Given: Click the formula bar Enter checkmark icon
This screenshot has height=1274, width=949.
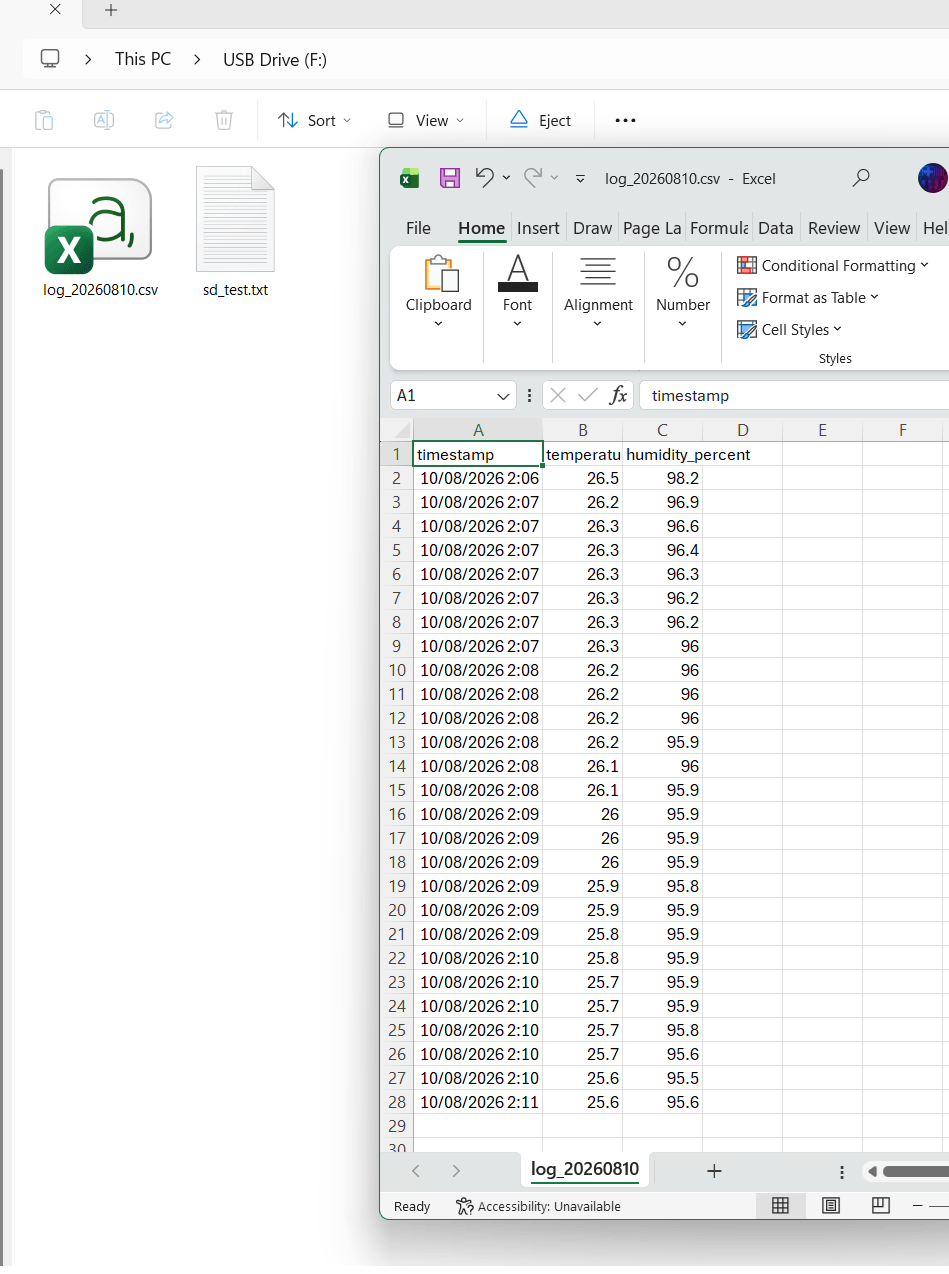Looking at the screenshot, I should [588, 395].
